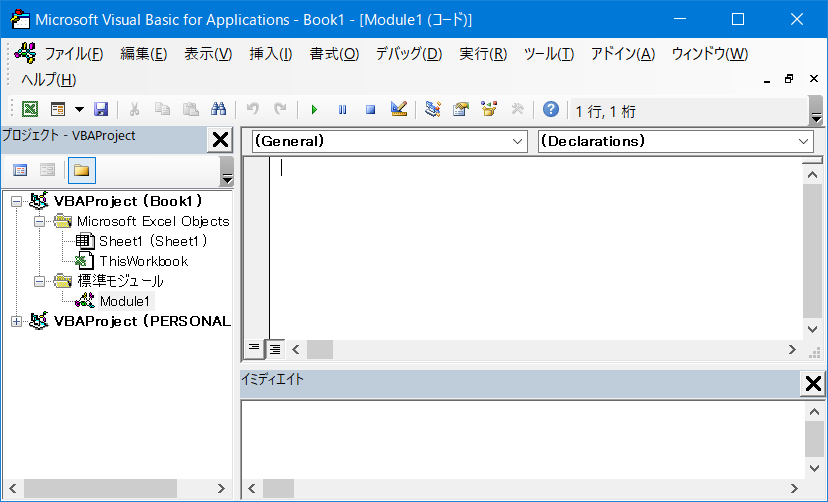Click inside the Immediate window text area

pos(523,440)
